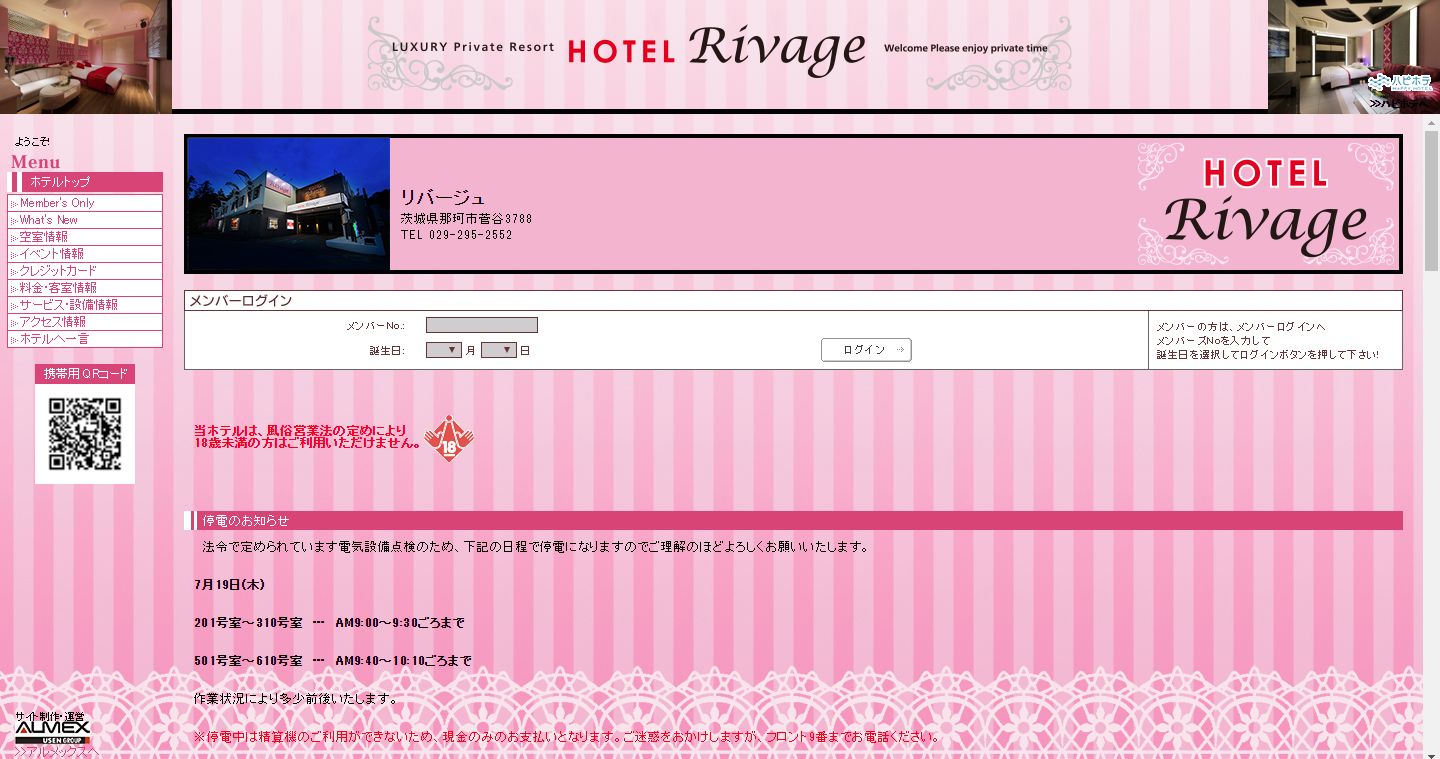This screenshot has height=759, width=1440.
Task: Click the top-left hotel room photo
Action: tap(85, 55)
